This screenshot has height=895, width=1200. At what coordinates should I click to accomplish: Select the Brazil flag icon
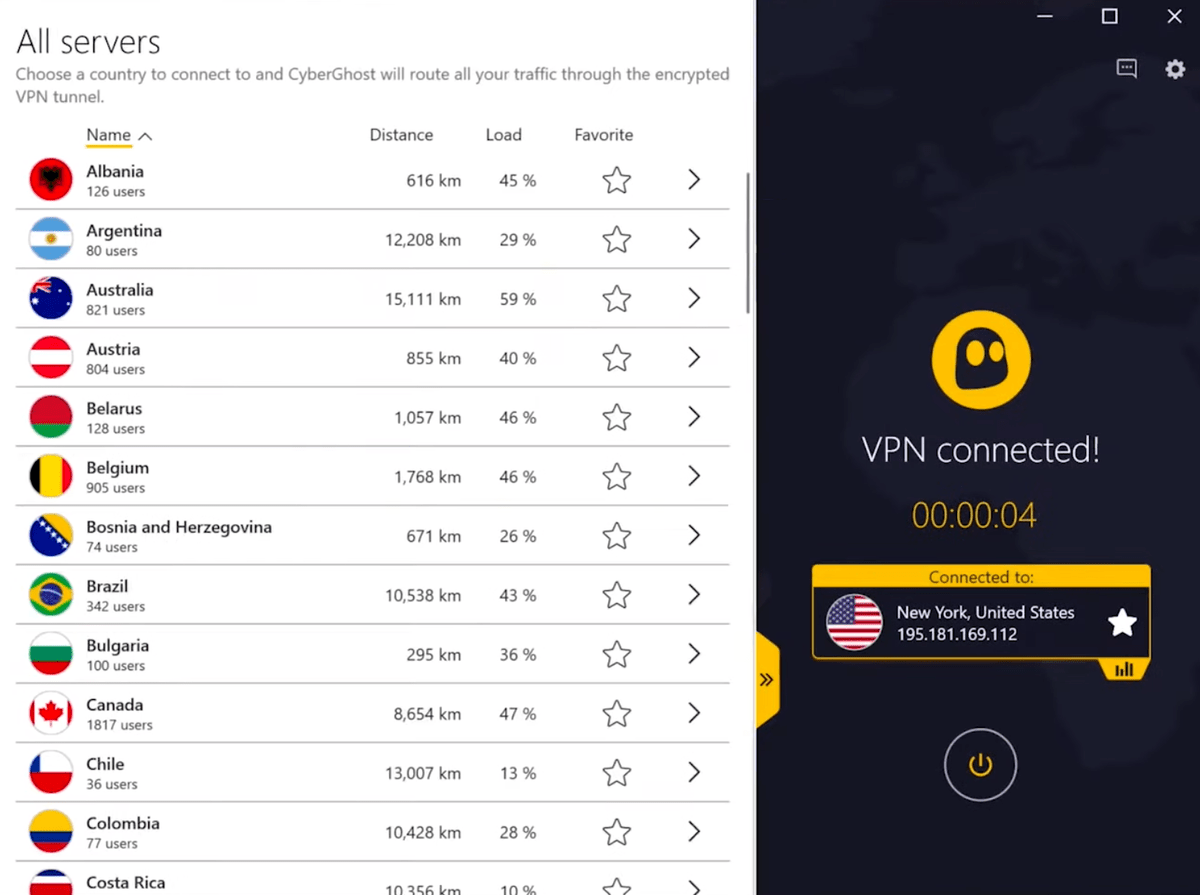pos(50,595)
